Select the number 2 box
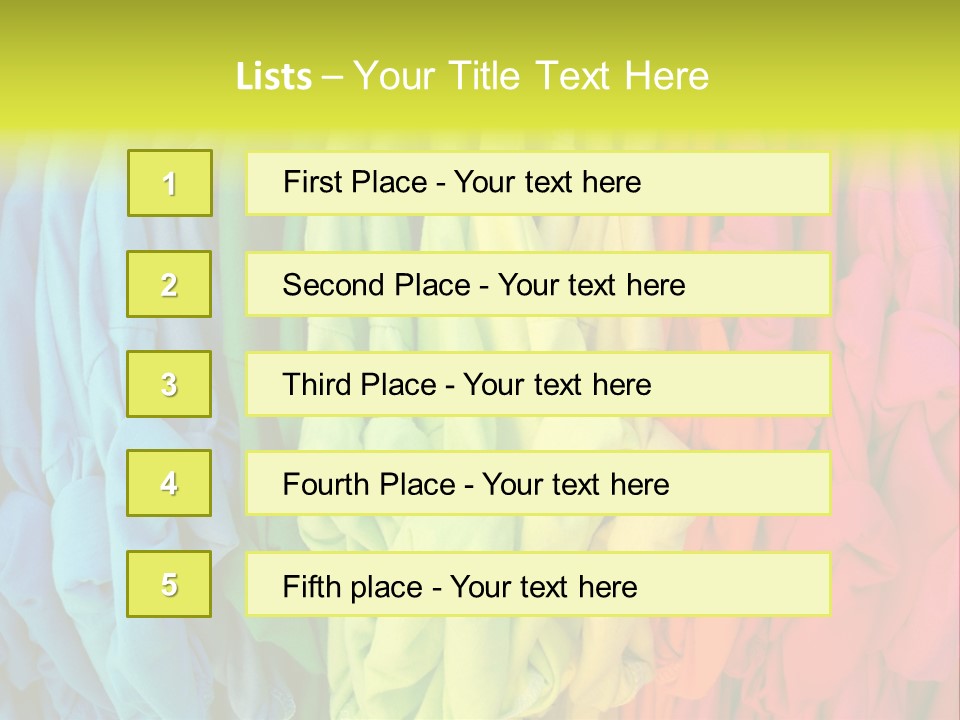960x720 pixels. click(170, 284)
